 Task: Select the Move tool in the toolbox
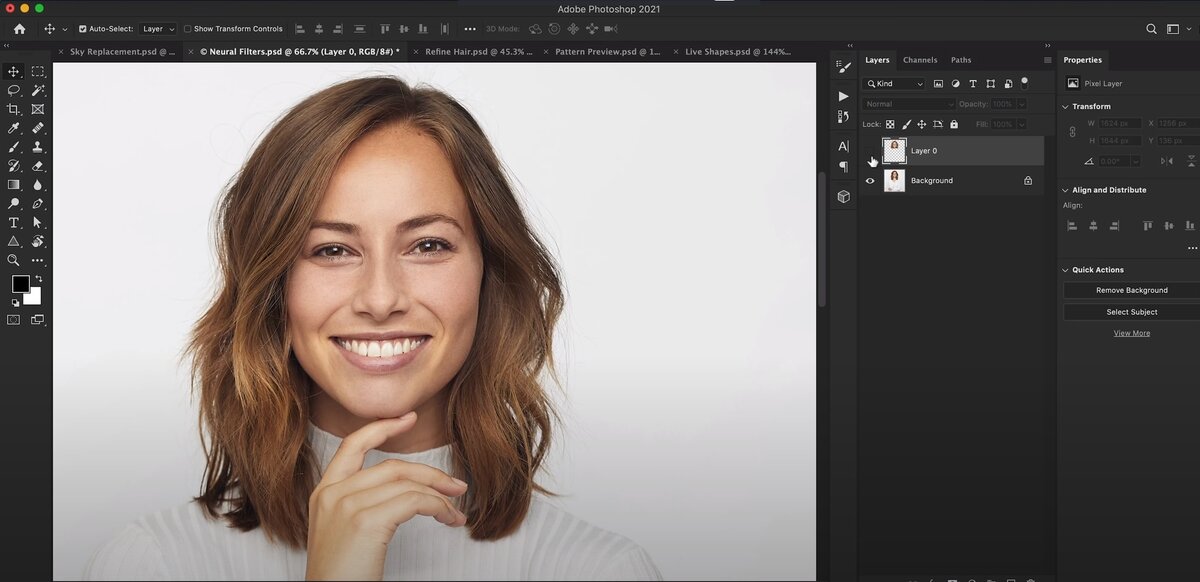tap(14, 71)
